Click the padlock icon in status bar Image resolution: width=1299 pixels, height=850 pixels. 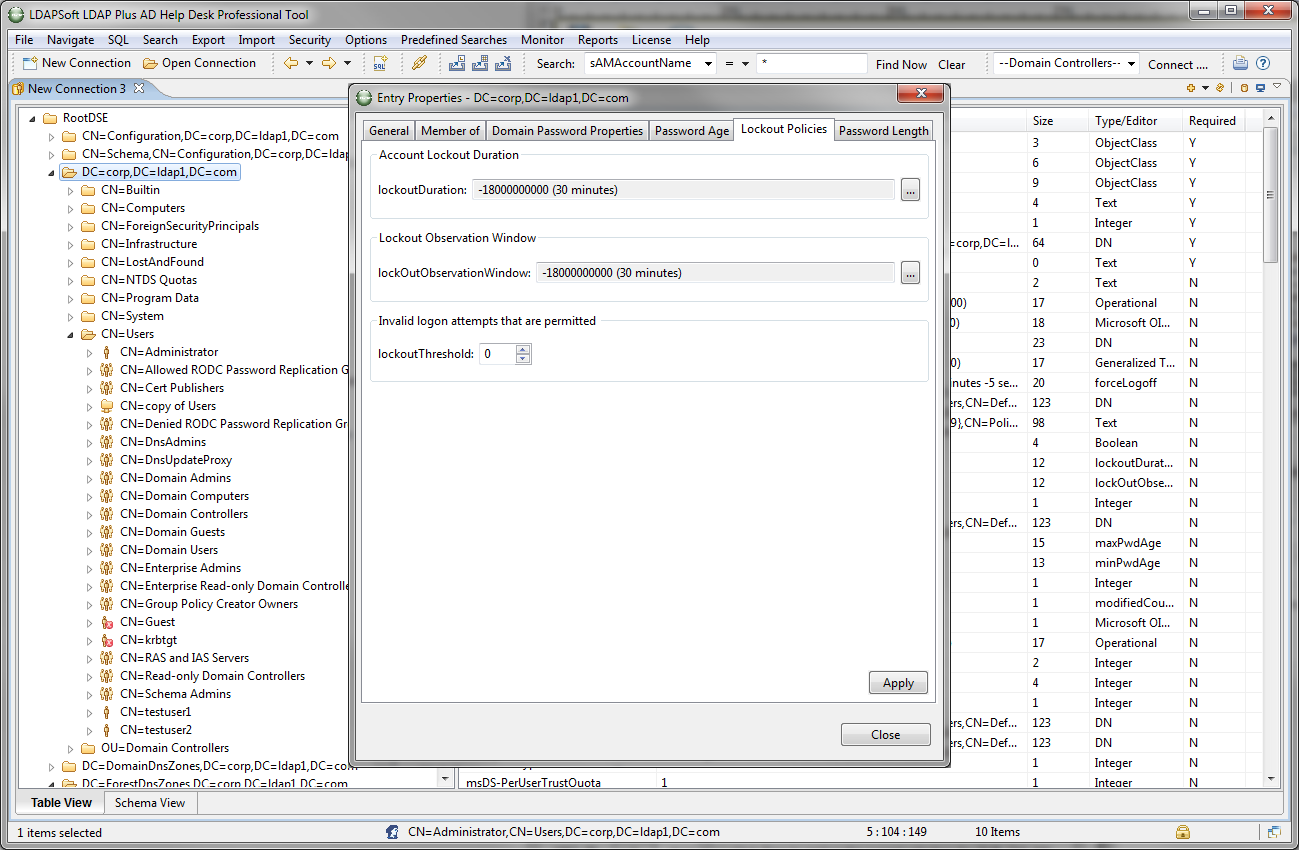coord(1183,832)
